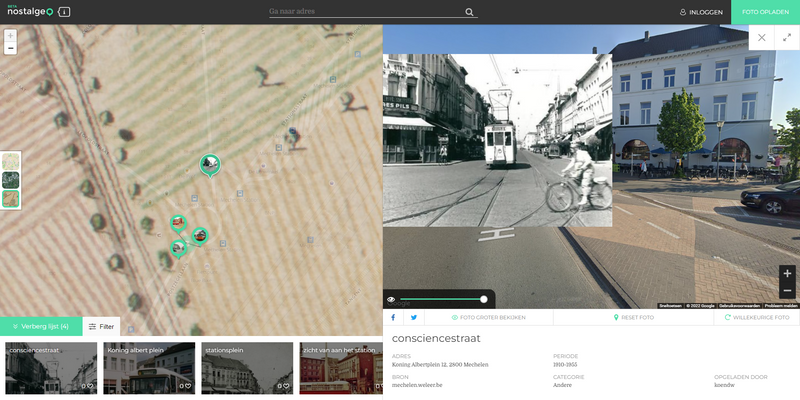
Task: Open Google 'Gebruiksvoorwaarden' link in street view
Action: pyautogui.click(x=739, y=306)
